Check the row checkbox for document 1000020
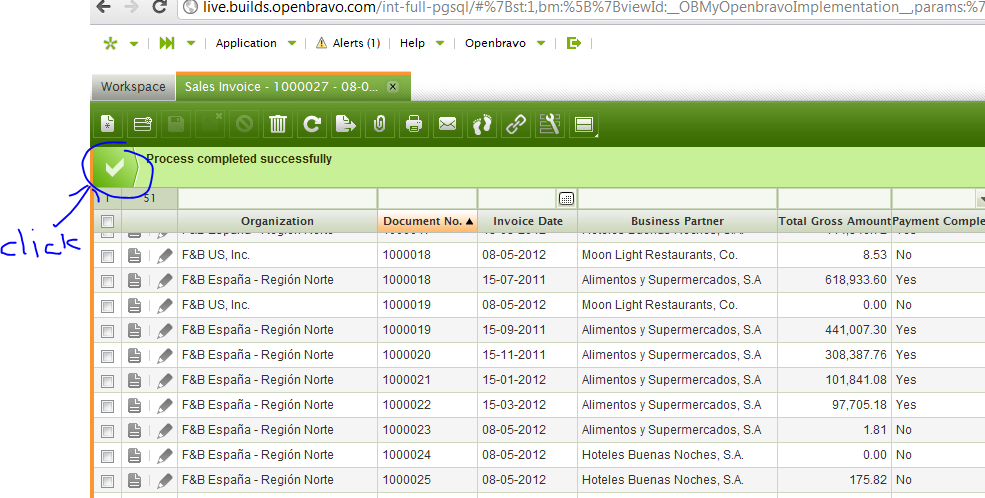 [108, 355]
